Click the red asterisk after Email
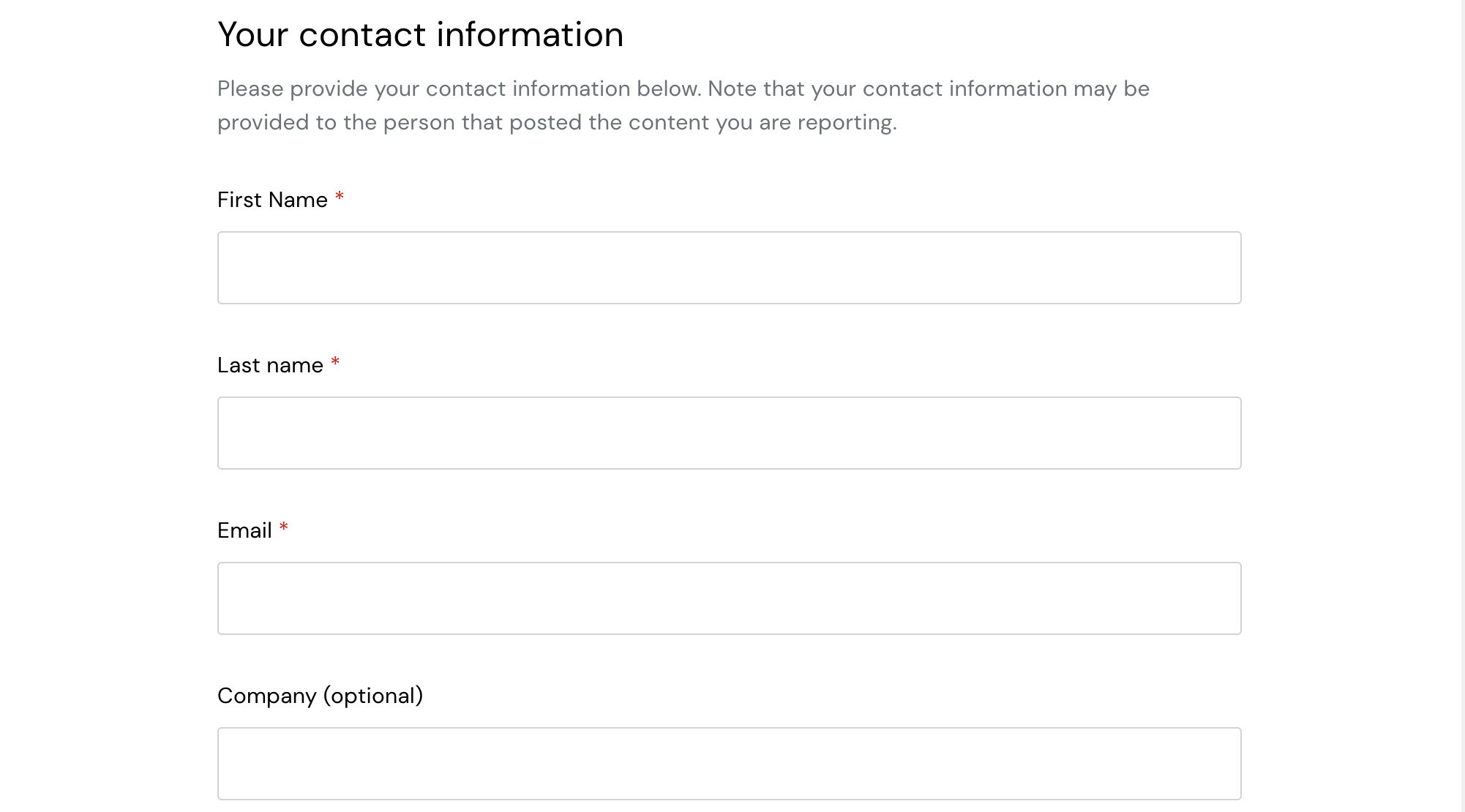This screenshot has height=812, width=1465. [x=284, y=527]
